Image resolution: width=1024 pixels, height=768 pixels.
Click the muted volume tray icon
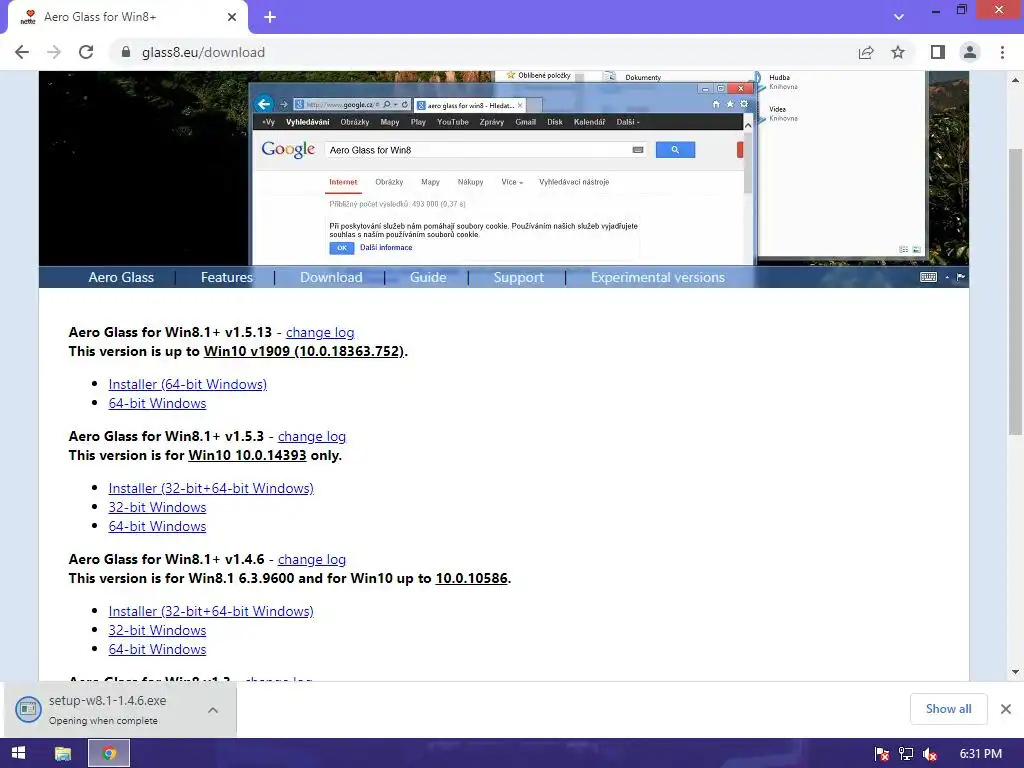[930, 754]
